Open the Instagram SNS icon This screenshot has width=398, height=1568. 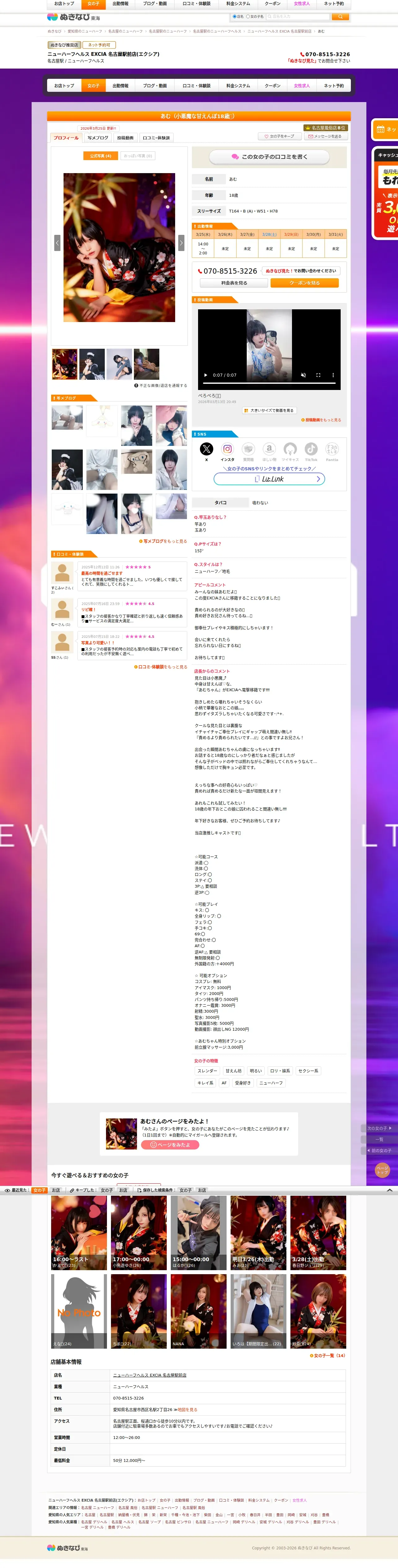coord(228,449)
